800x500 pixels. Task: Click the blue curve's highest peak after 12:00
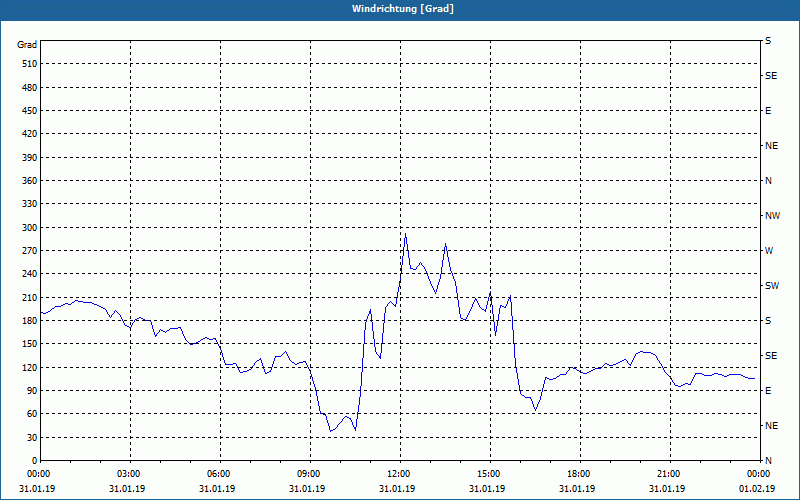click(405, 234)
